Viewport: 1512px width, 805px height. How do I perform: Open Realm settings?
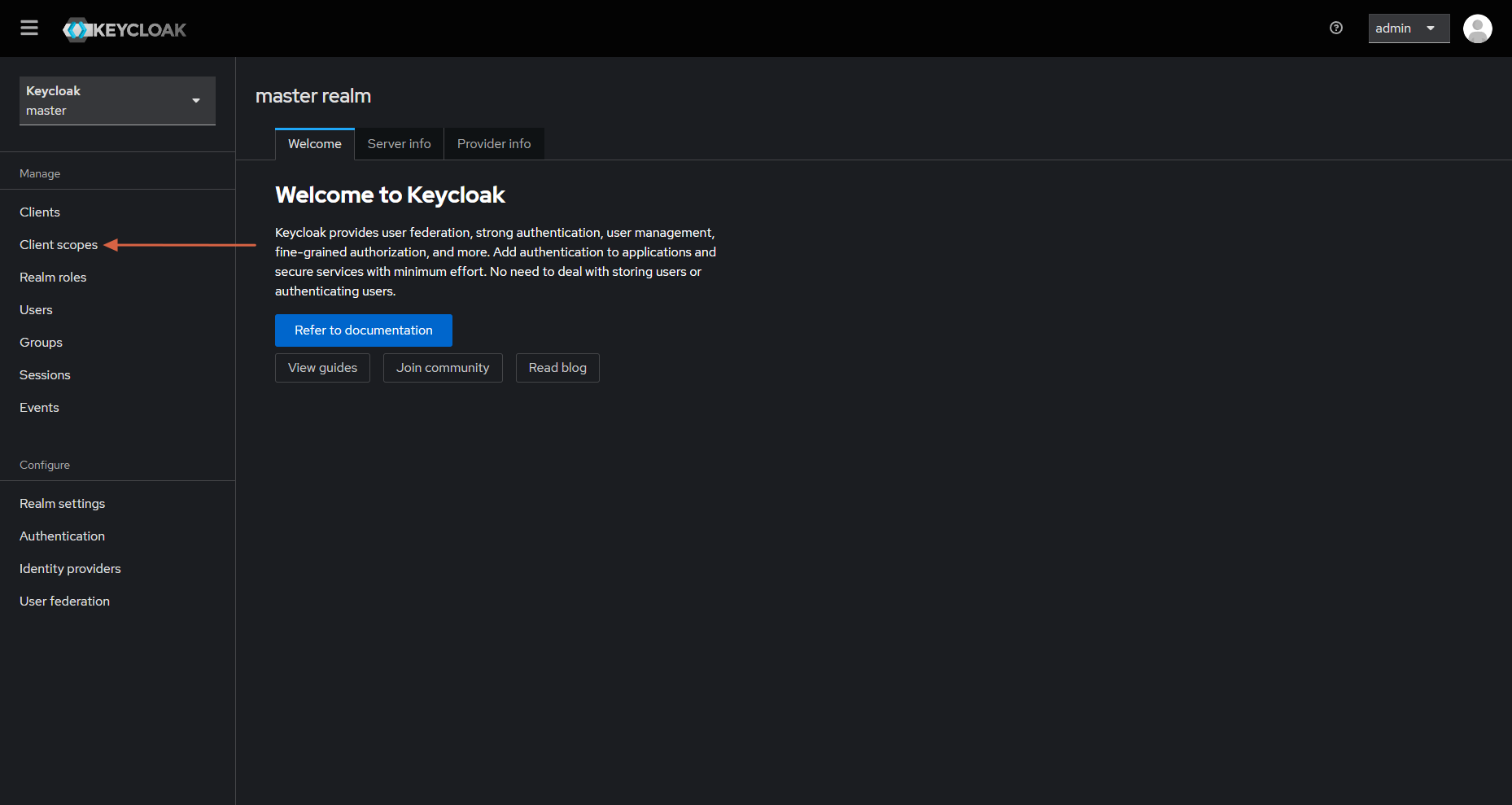click(x=63, y=504)
